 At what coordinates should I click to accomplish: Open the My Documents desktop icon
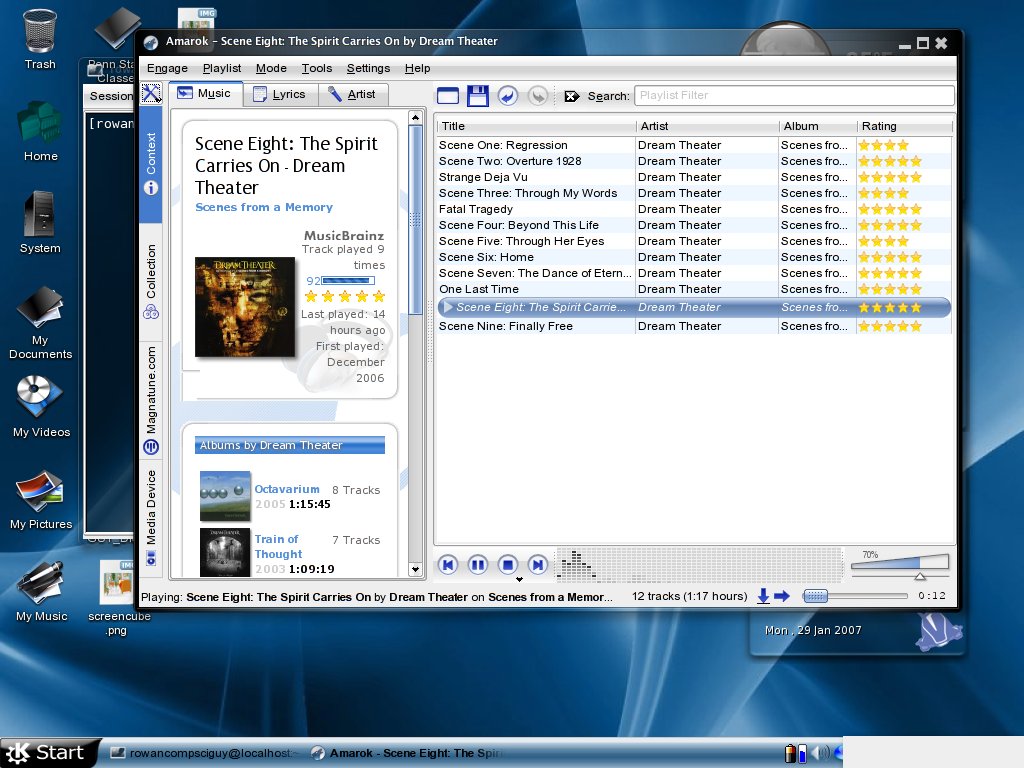coord(40,323)
